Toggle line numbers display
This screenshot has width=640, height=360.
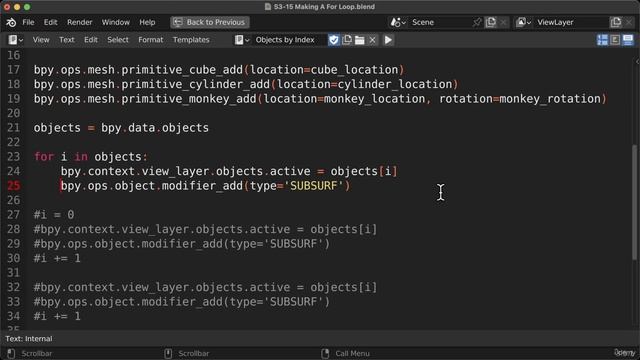[x=602, y=40]
